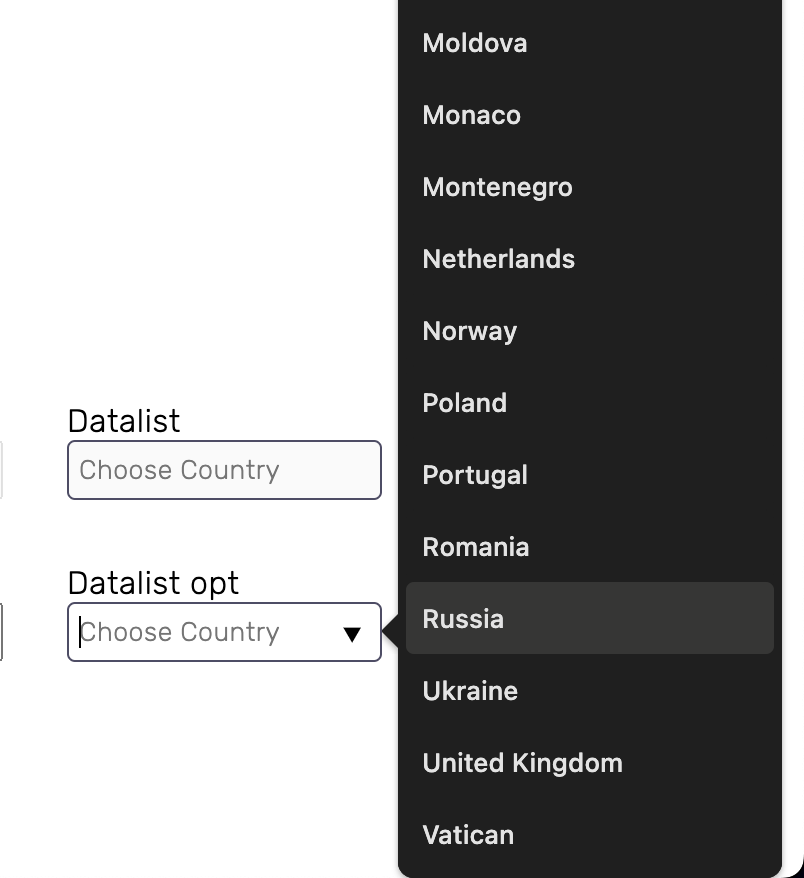The height and width of the screenshot is (878, 804).
Task: Click the popup pointer arrow beside Russia
Action: (391, 631)
